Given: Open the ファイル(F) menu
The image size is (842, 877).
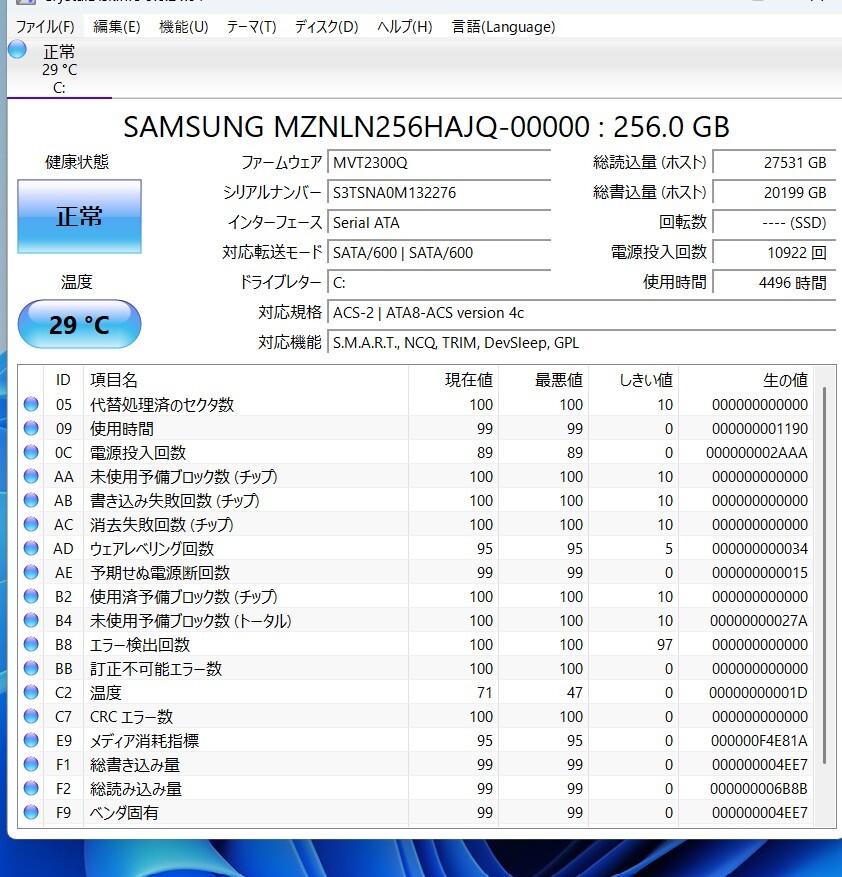Looking at the screenshot, I should [x=45, y=27].
